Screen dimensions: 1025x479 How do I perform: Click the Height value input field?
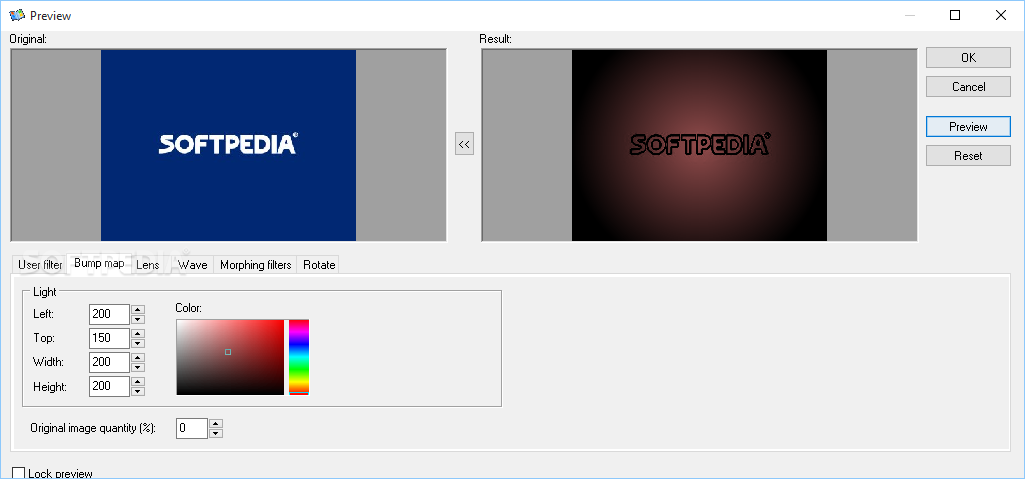[110, 386]
